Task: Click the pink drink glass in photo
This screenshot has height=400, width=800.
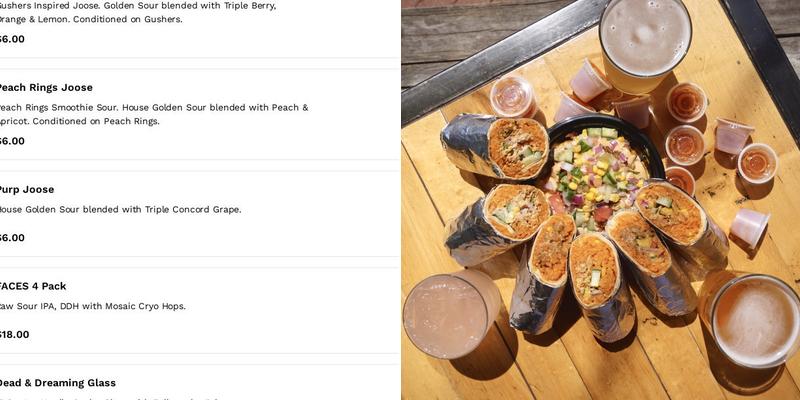Action: (451, 314)
